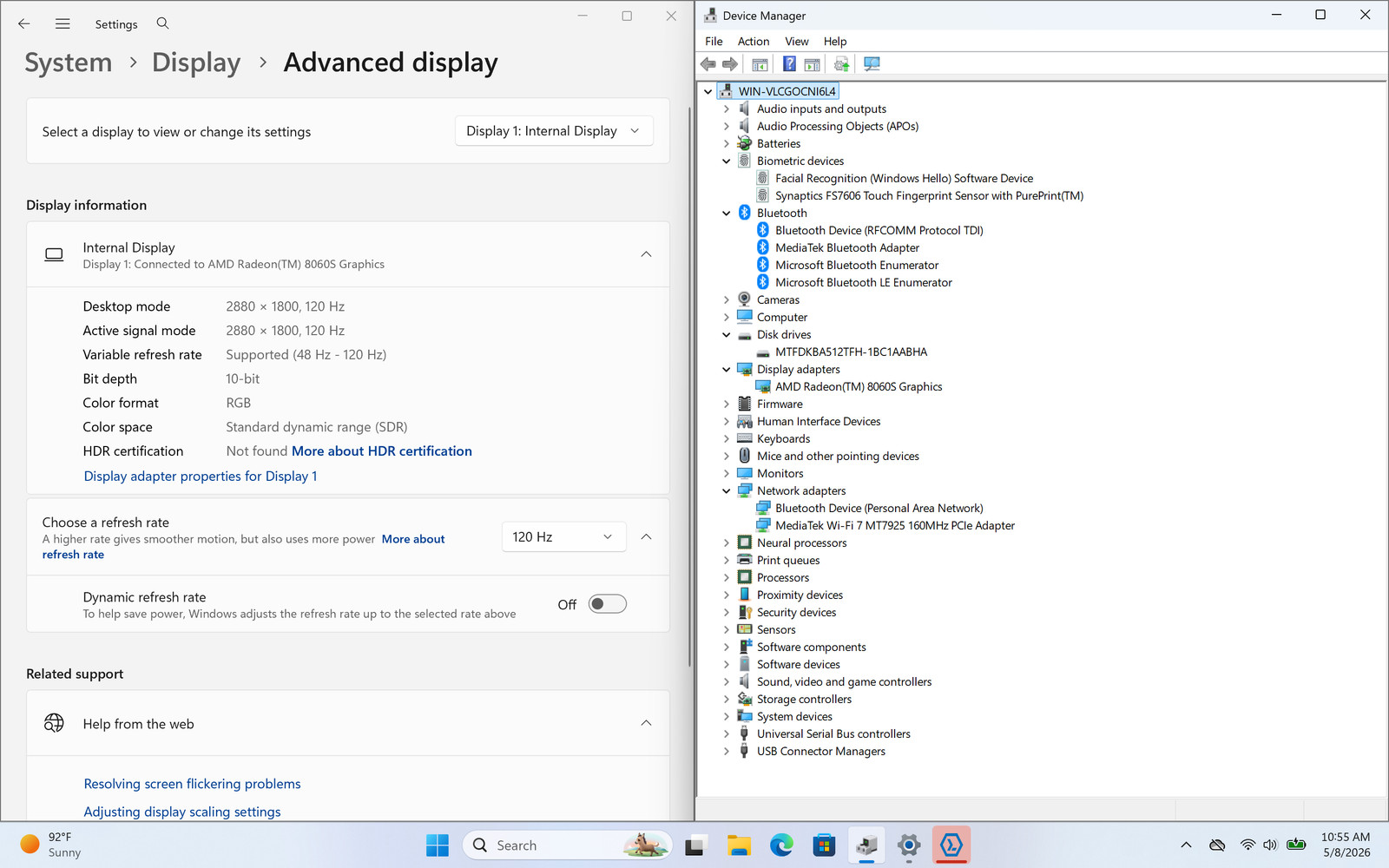Expand the Firmware node
Image resolution: width=1389 pixels, height=868 pixels.
click(727, 404)
